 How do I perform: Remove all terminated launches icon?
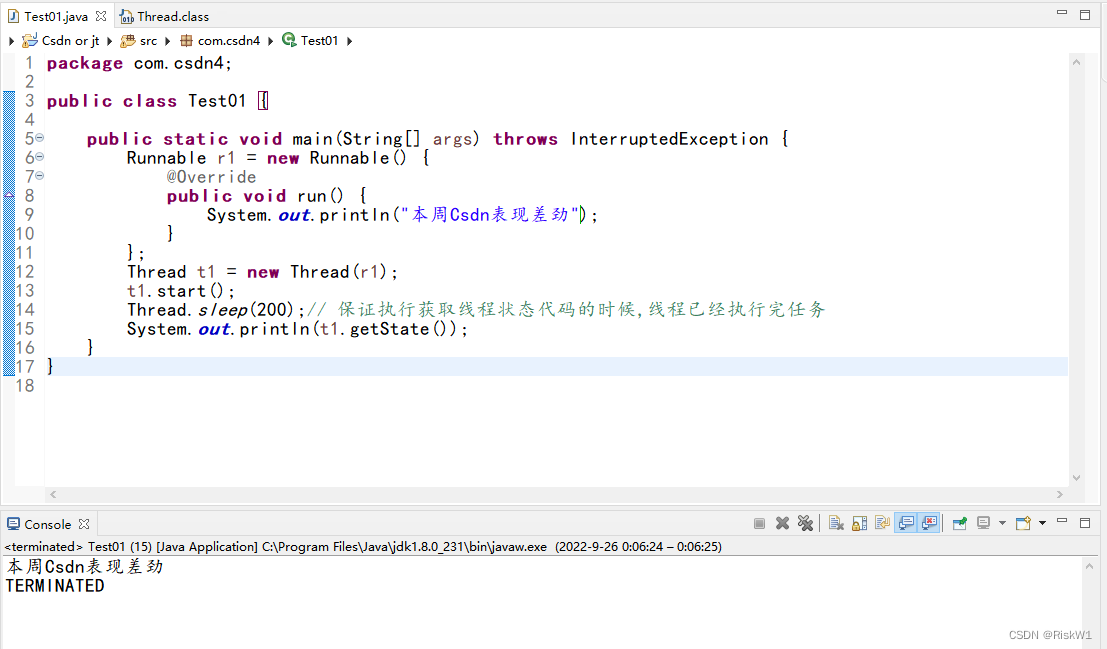click(x=806, y=523)
